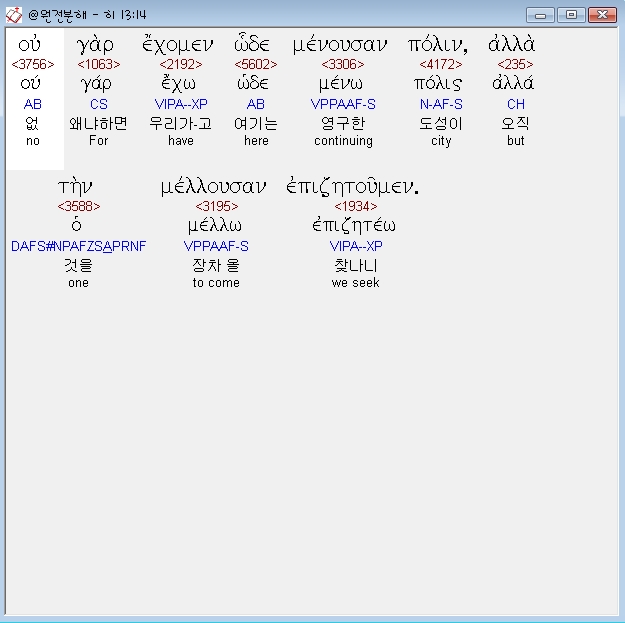Click Korean gloss 여기는
The width and height of the screenshot is (625, 623).
click(x=256, y=123)
